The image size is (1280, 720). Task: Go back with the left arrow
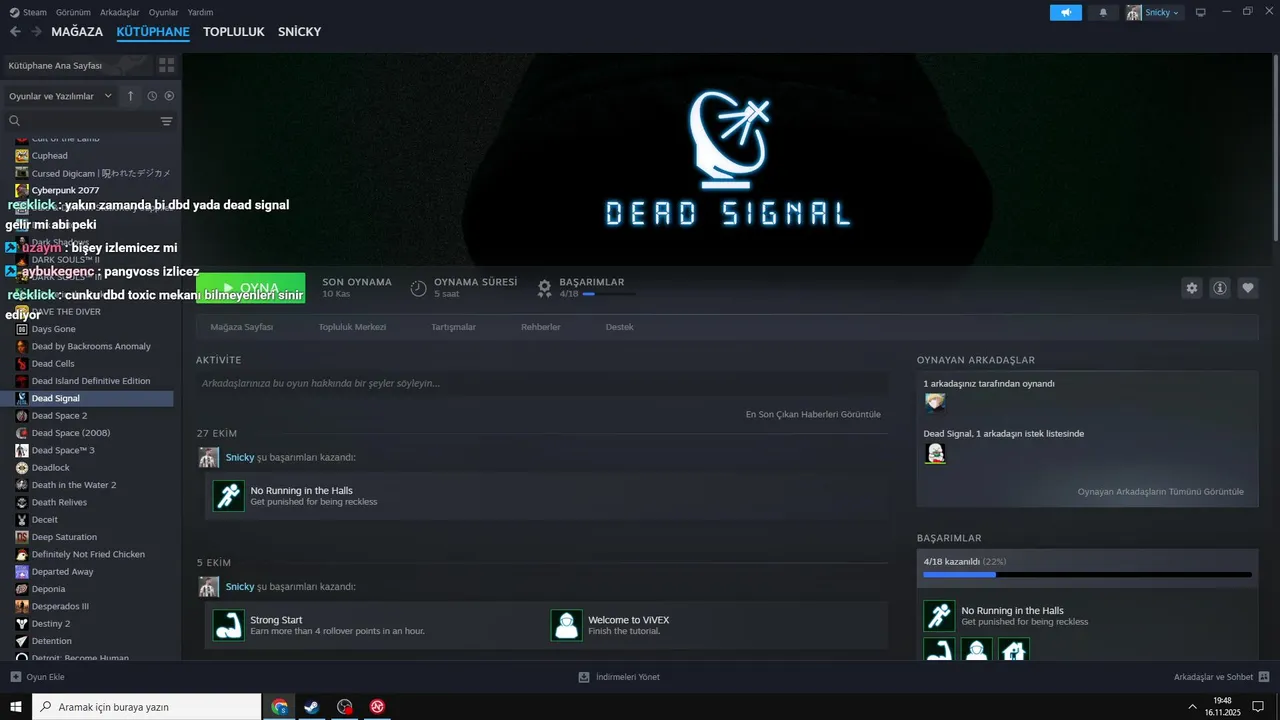point(15,32)
